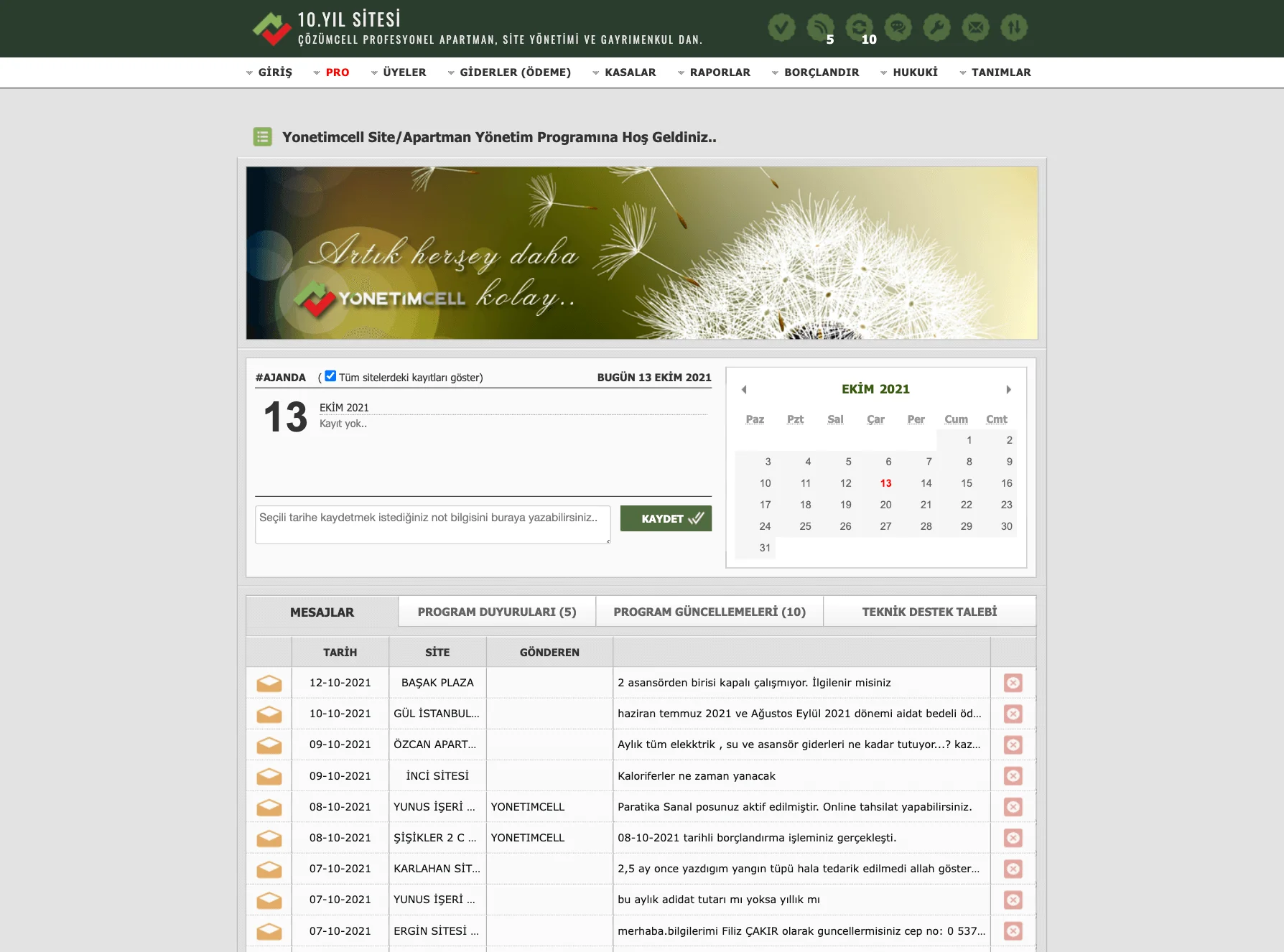Click the checkmark badge icon in header
Image resolution: width=1284 pixels, height=952 pixels.
781,27
